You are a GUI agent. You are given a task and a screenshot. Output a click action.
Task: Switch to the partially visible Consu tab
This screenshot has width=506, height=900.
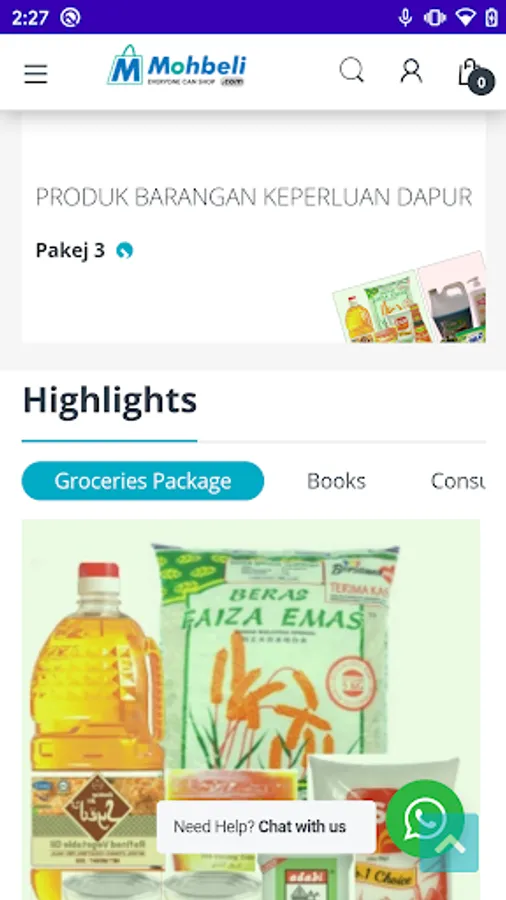[x=458, y=481]
